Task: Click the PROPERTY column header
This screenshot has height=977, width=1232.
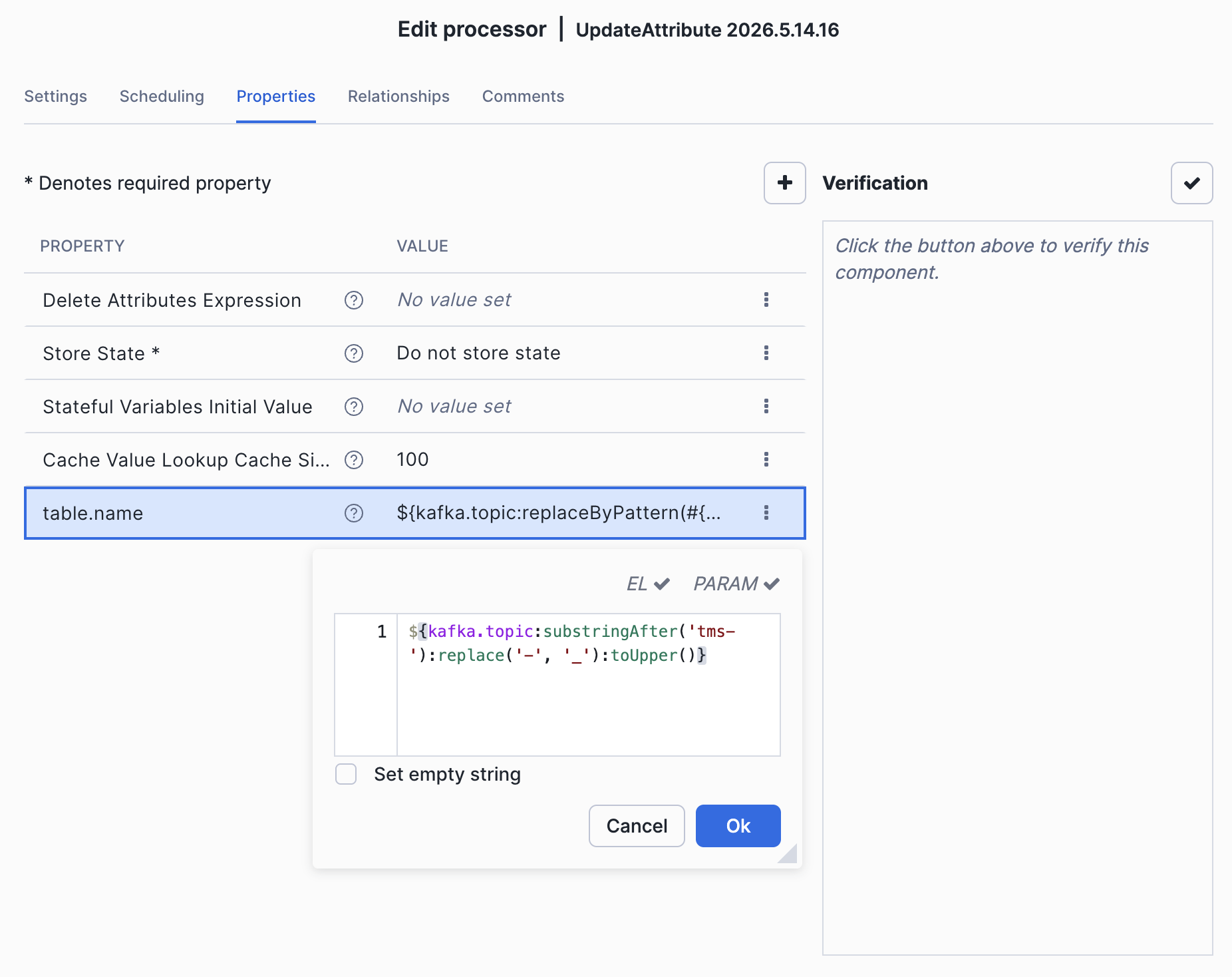Action: 82,246
